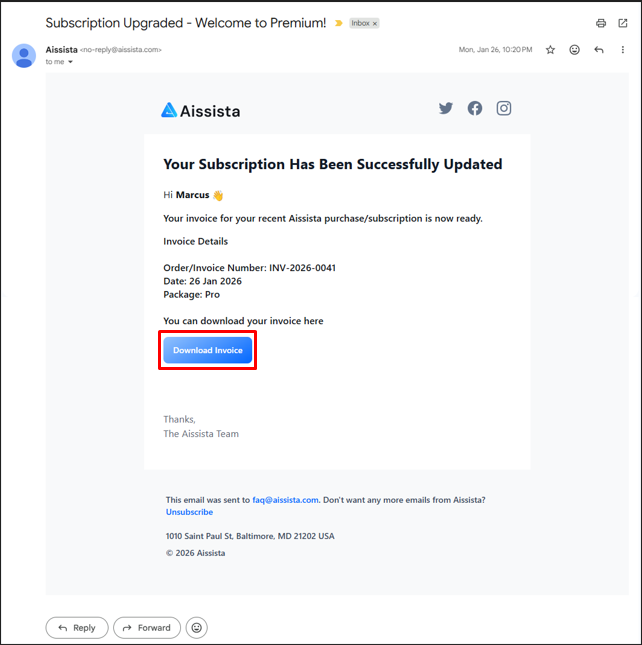
Task: Star the Aissista email
Action: pos(550,50)
